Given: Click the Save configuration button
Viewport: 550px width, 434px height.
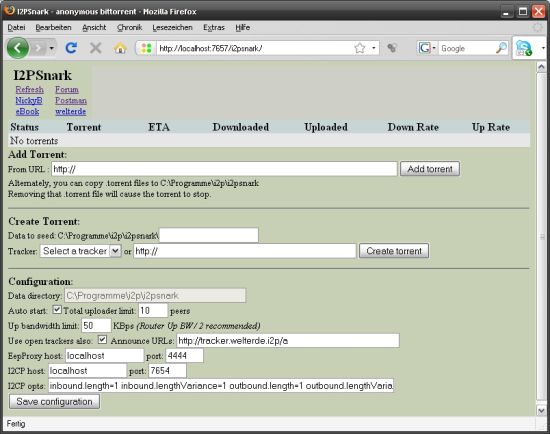Looking at the screenshot, I should [x=54, y=402].
